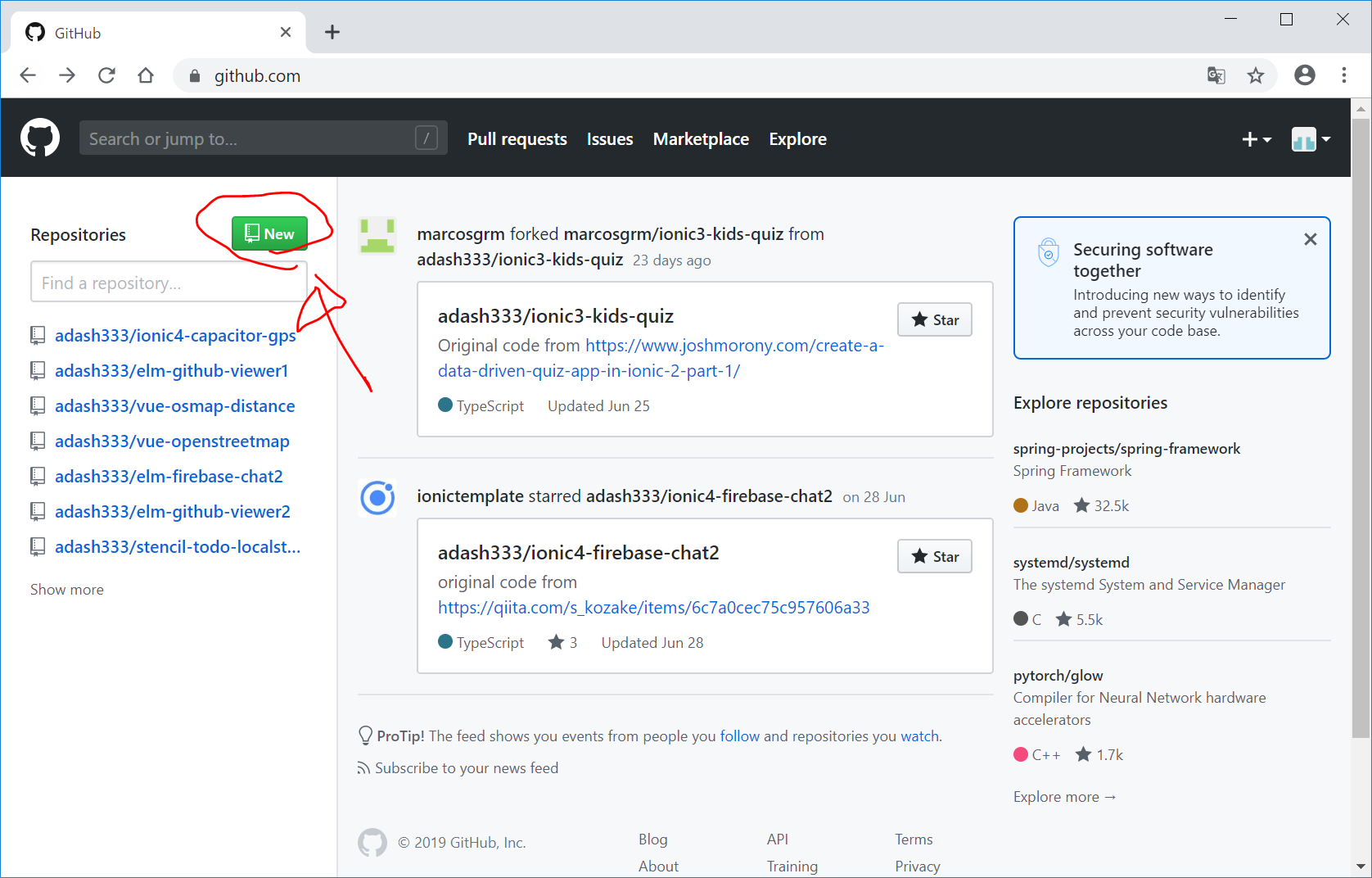Click the ionictemplate avatar icon

[377, 497]
